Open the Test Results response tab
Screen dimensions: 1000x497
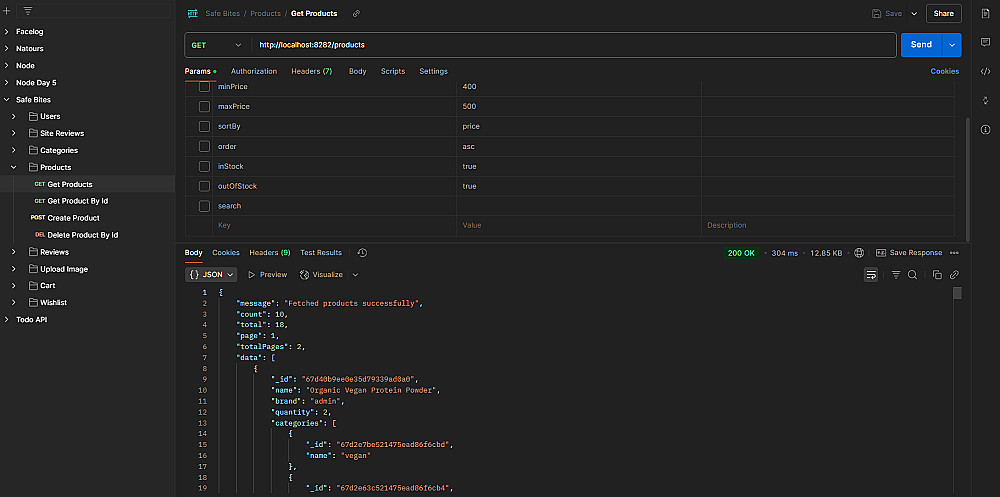pos(321,253)
